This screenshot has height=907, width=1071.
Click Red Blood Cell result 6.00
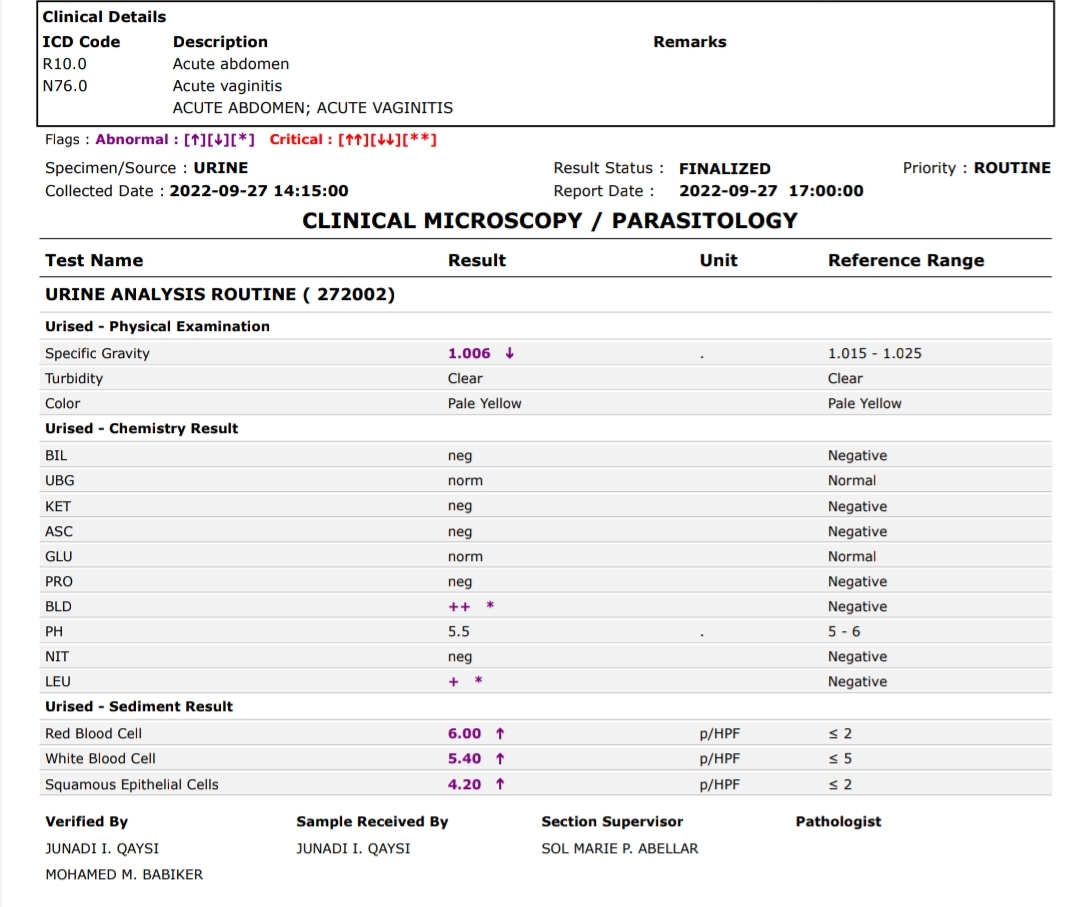464,734
